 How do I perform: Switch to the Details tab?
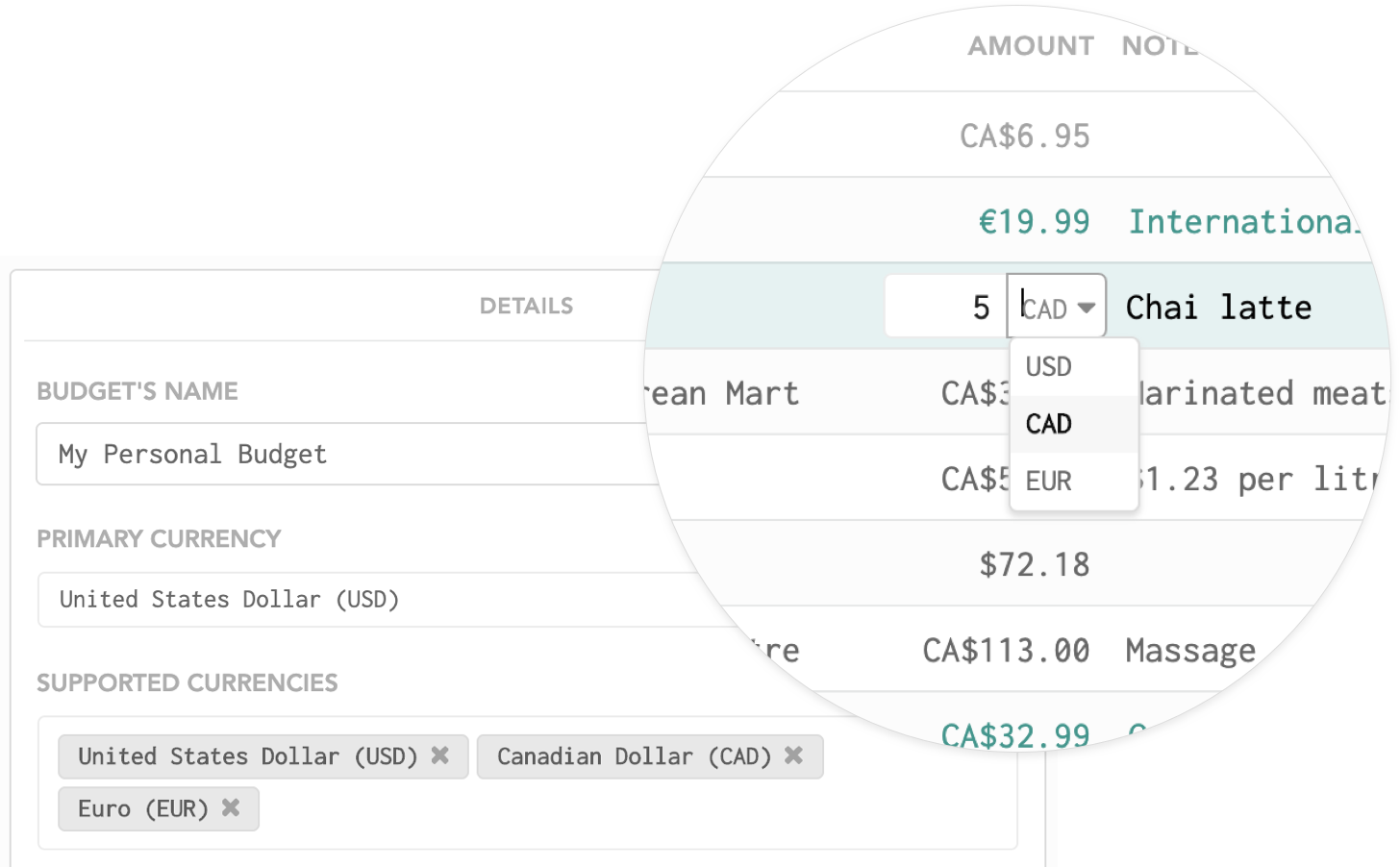526,307
